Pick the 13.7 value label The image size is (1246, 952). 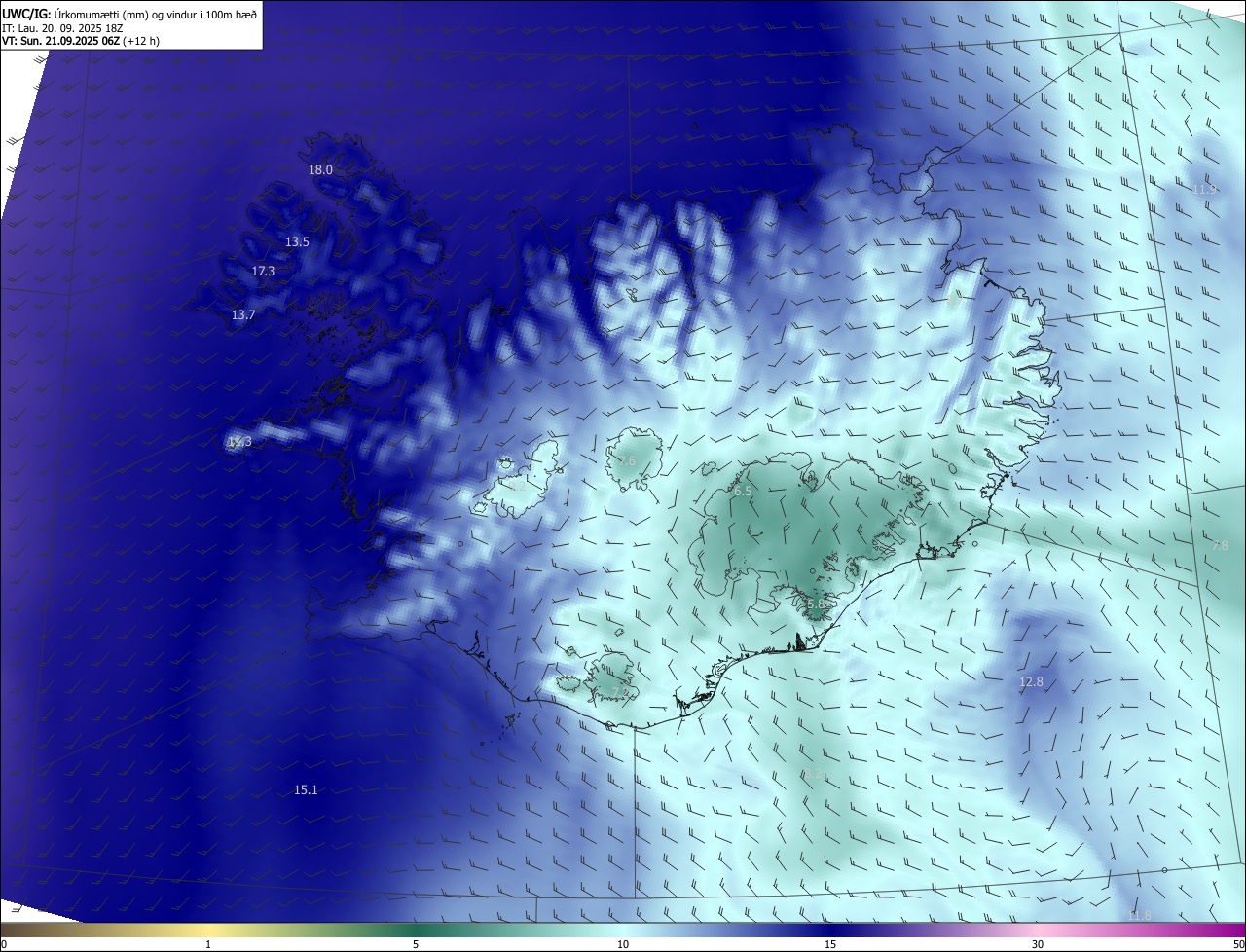[x=242, y=314]
